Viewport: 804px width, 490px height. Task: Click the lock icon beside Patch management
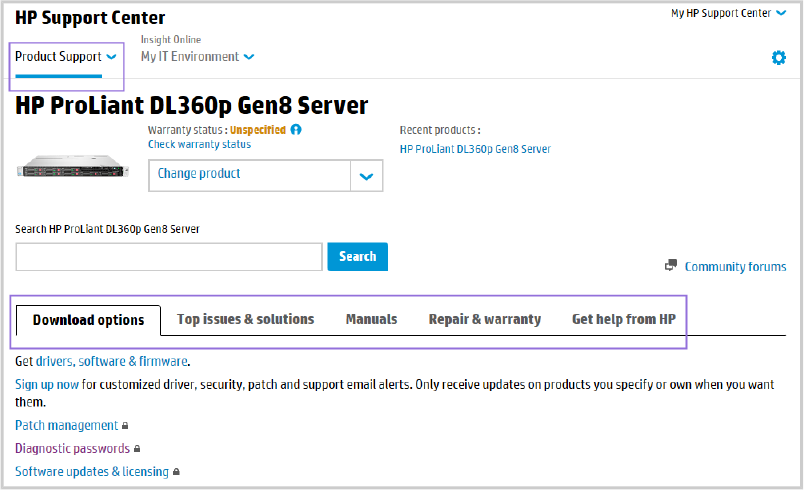[125, 426]
